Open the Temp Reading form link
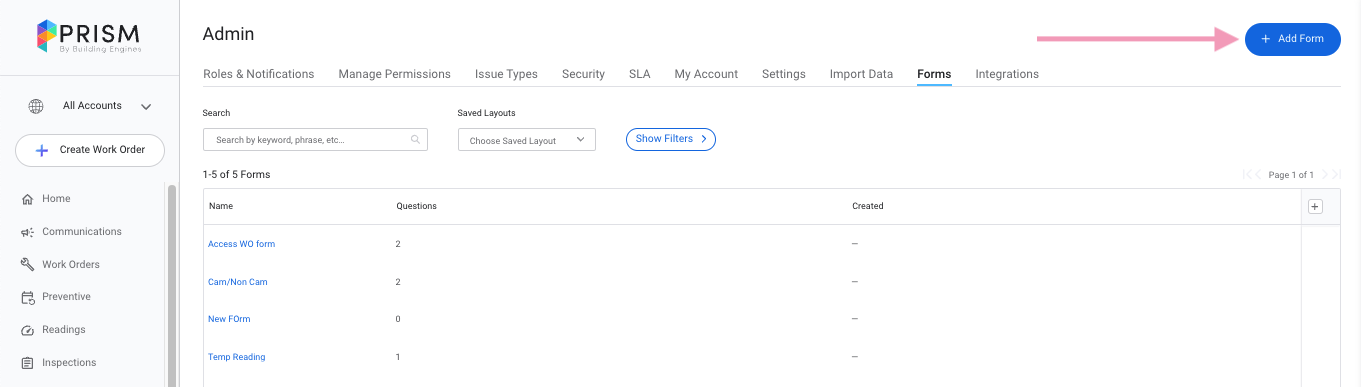Viewport: 1361px width, 387px height. [236, 357]
